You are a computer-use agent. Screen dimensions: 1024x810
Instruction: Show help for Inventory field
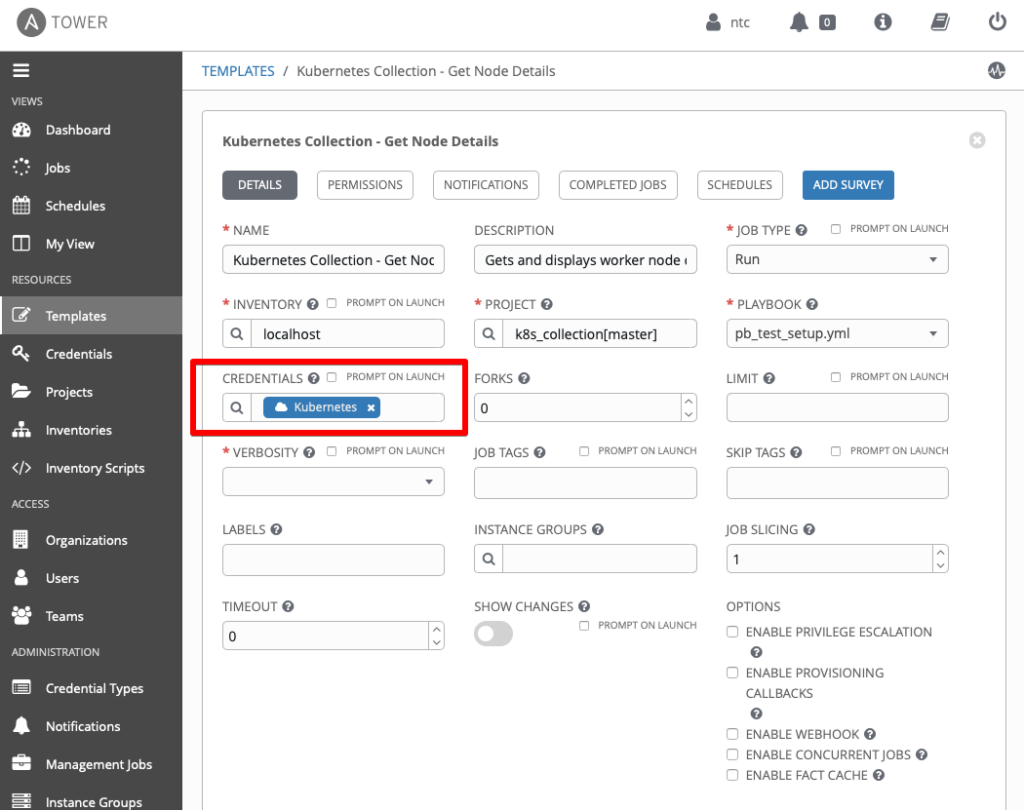(313, 304)
